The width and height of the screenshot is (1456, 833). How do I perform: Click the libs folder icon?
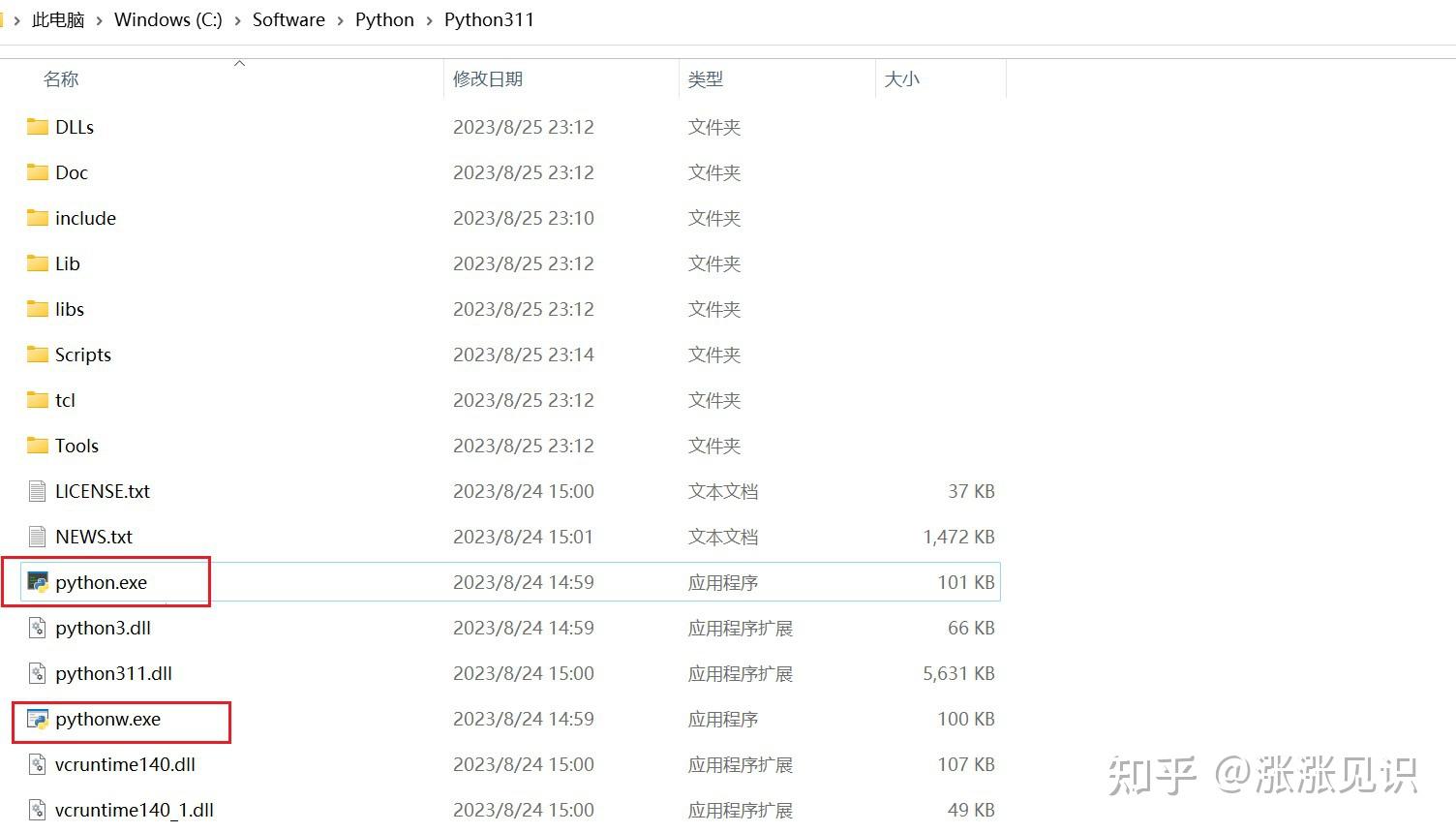(38, 309)
